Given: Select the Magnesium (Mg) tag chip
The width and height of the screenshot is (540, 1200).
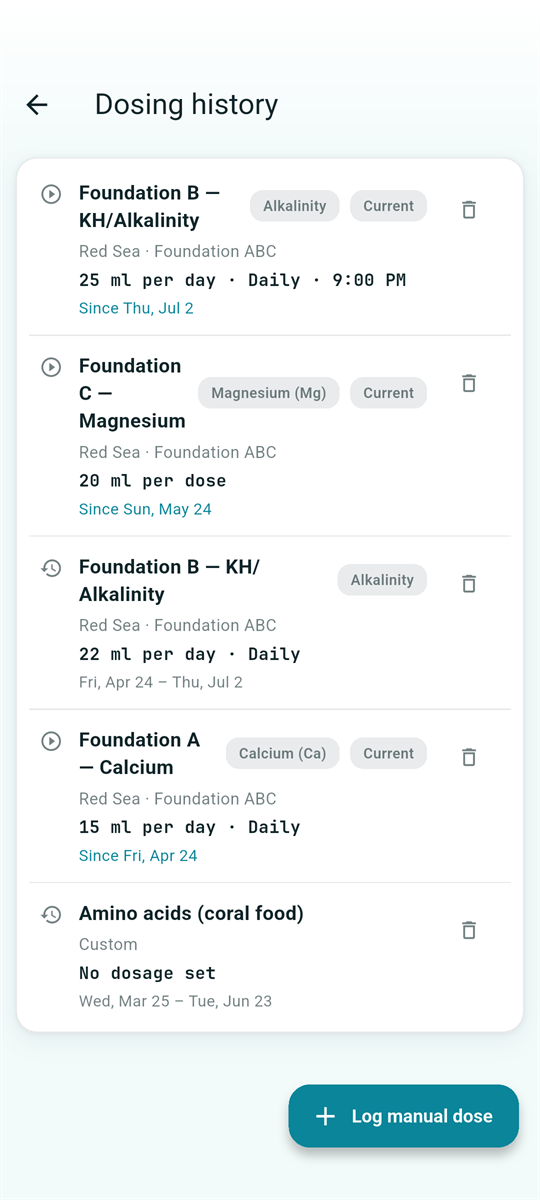Looking at the screenshot, I should [269, 393].
